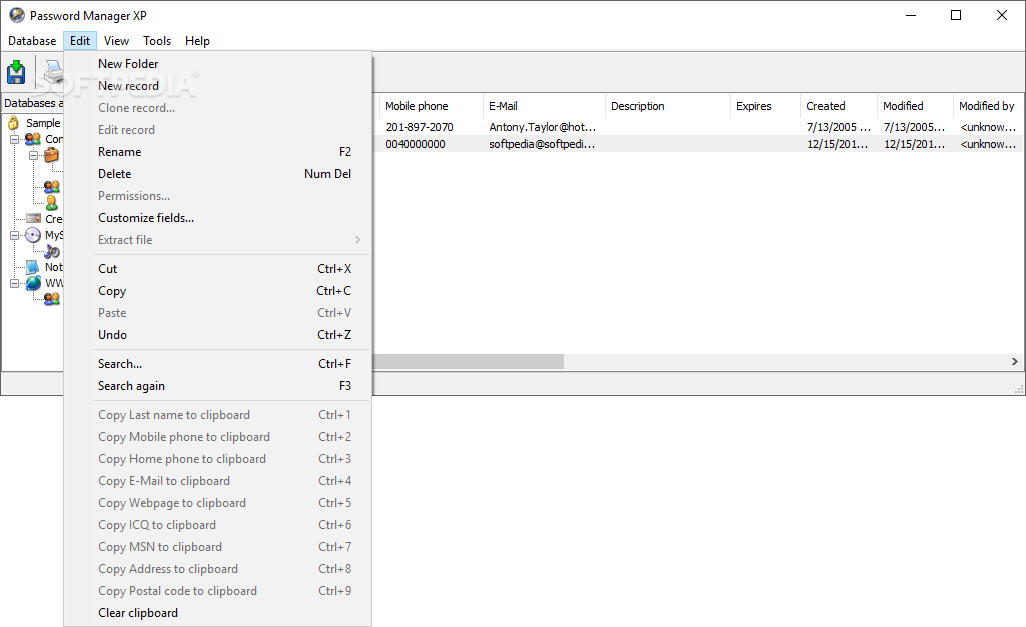The width and height of the screenshot is (1026, 627).
Task: Open the Database menu
Action: click(32, 41)
